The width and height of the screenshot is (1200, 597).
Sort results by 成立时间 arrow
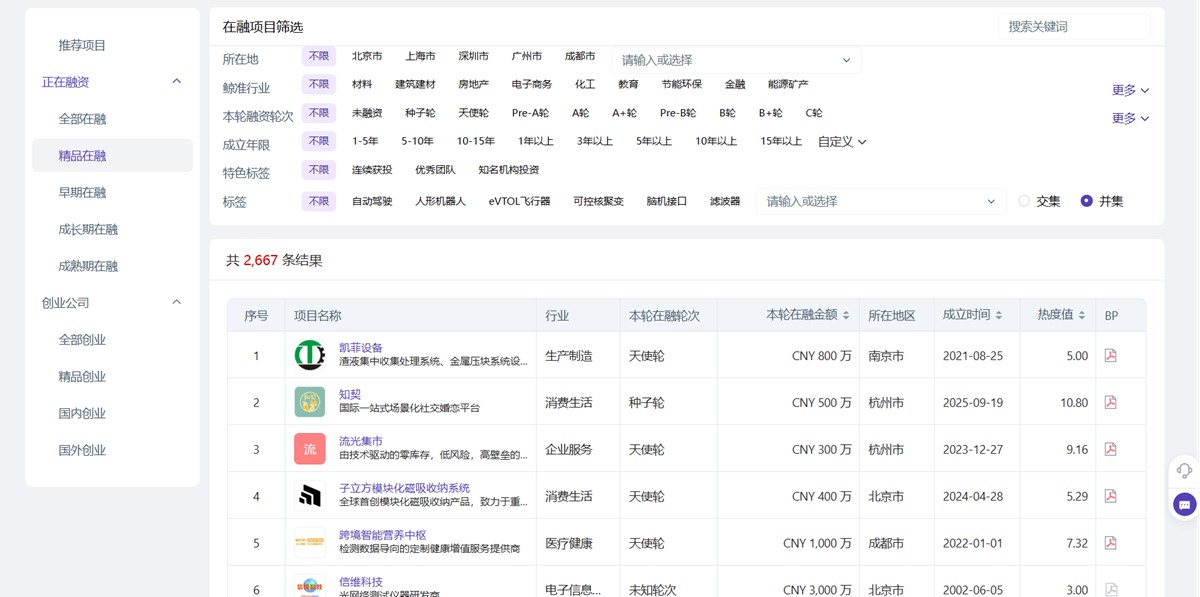click(1001, 314)
